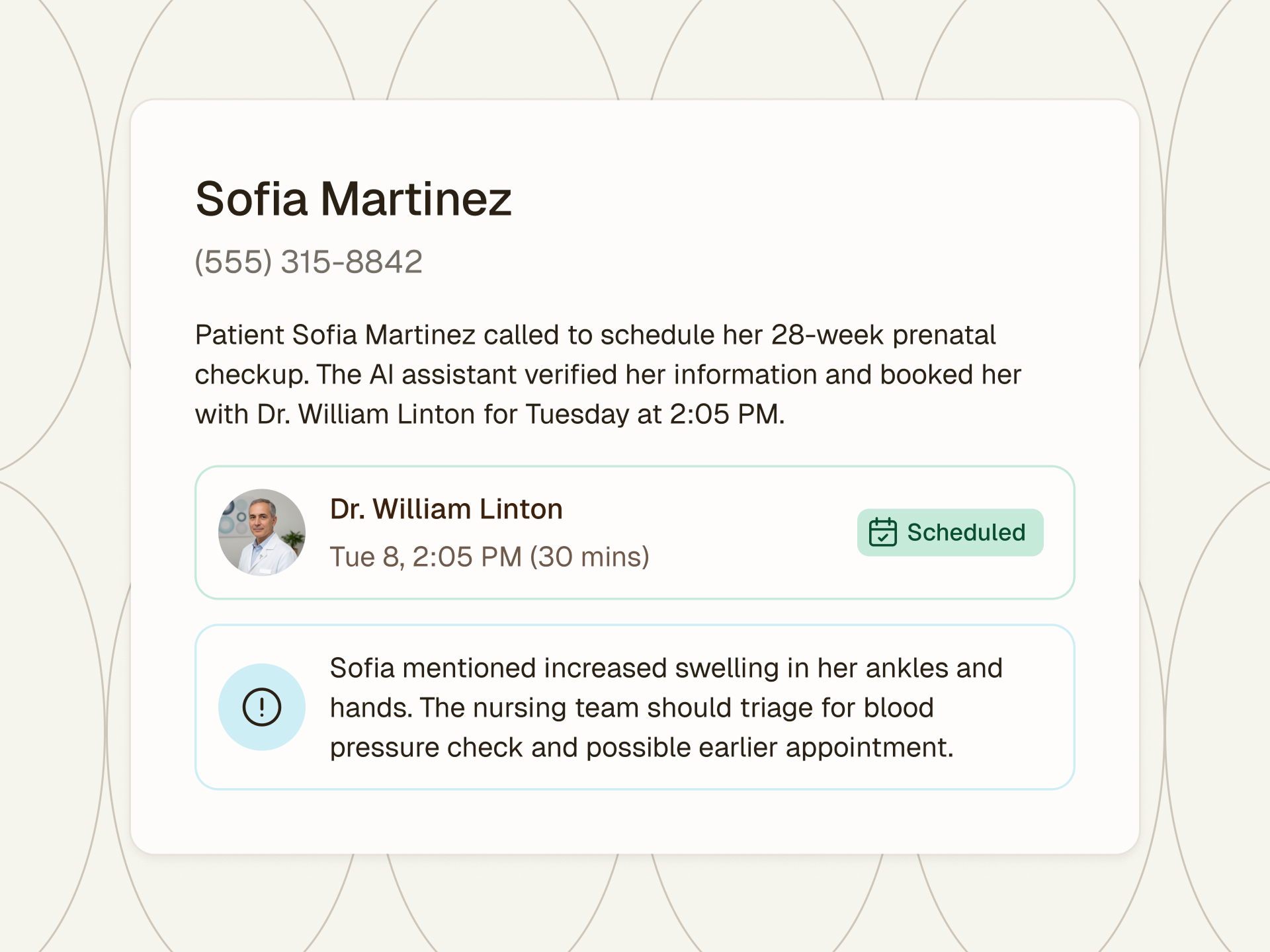Expand the Dr. William Linton appointment card
Screen dimensions: 1270x952
[x=635, y=532]
